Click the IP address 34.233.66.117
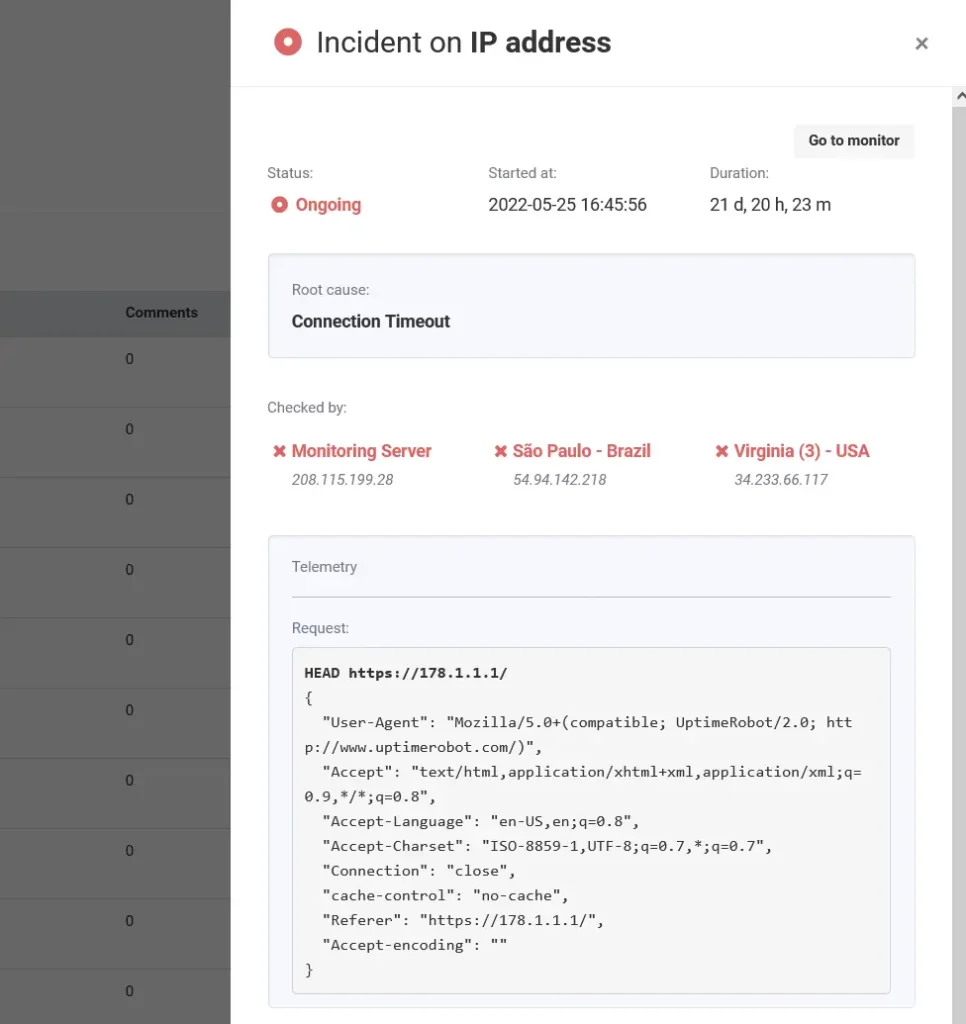The image size is (966, 1024). (781, 480)
